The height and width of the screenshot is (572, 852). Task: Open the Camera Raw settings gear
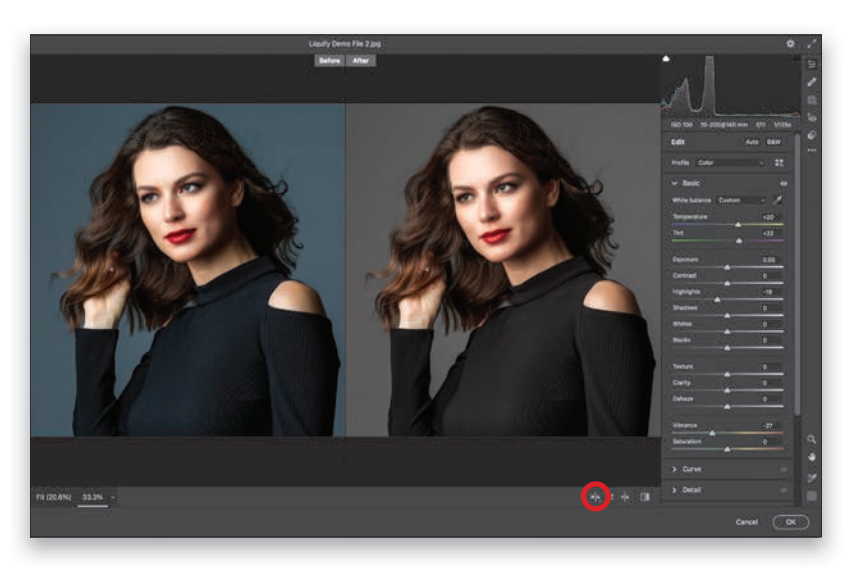[x=790, y=44]
